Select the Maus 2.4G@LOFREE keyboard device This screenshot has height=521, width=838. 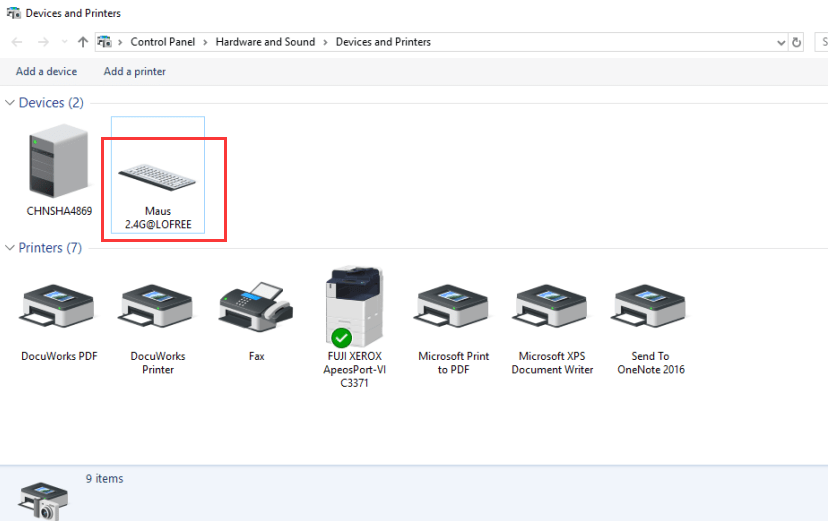157,177
